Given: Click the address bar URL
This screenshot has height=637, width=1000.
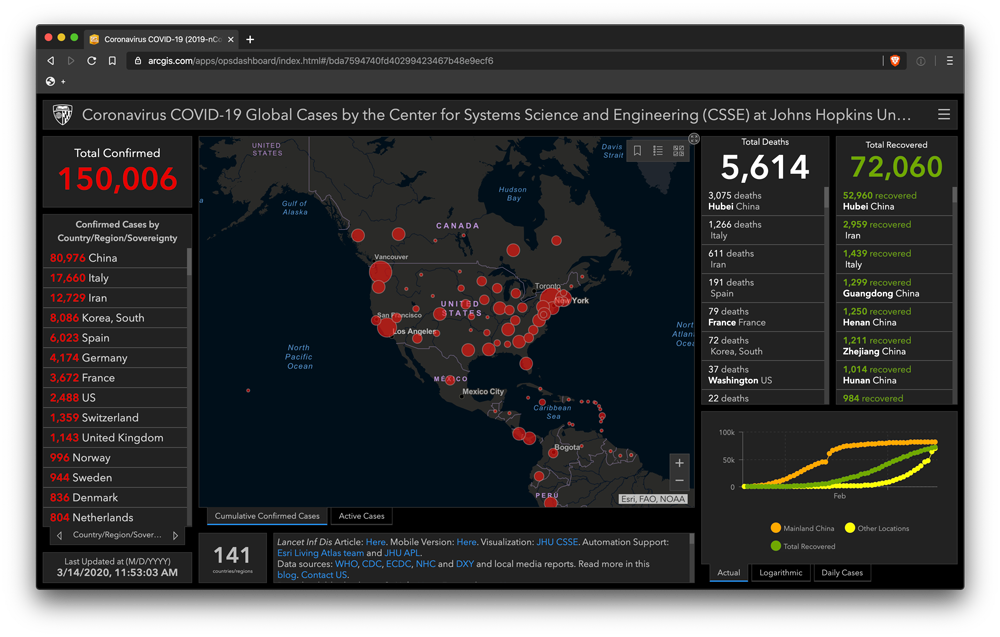Looking at the screenshot, I should tap(320, 61).
